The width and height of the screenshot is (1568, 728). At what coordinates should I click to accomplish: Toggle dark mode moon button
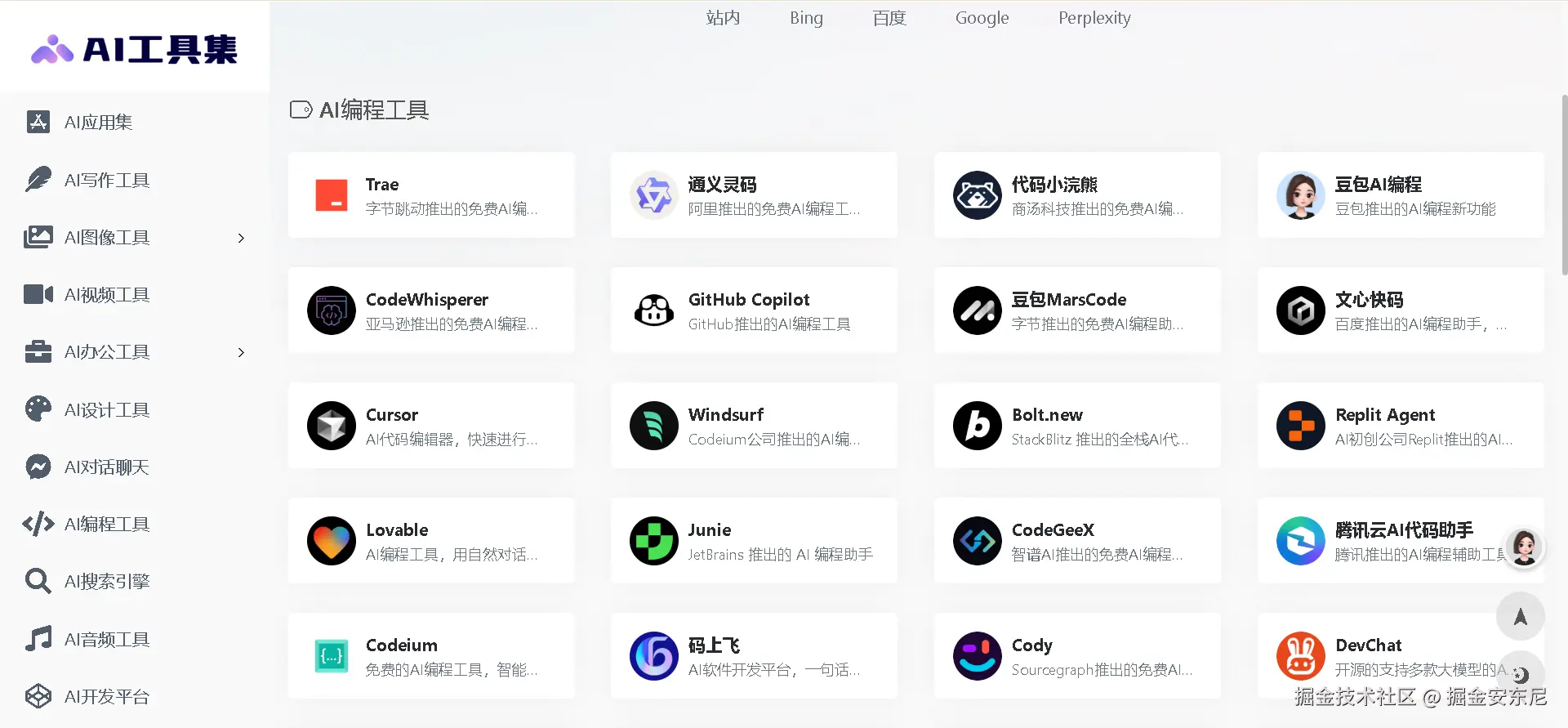1521,675
